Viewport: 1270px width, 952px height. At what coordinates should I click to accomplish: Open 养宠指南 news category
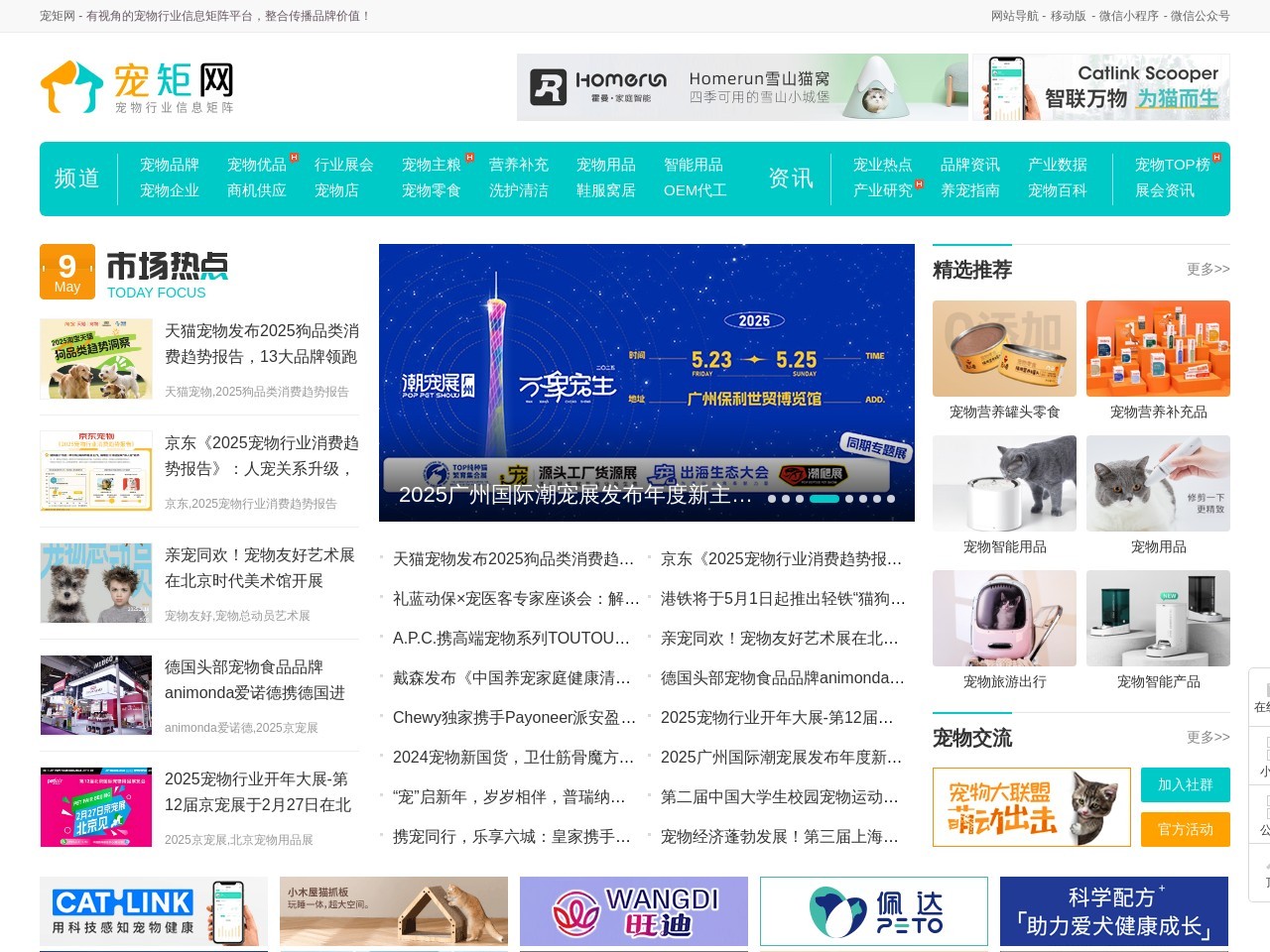[x=969, y=190]
